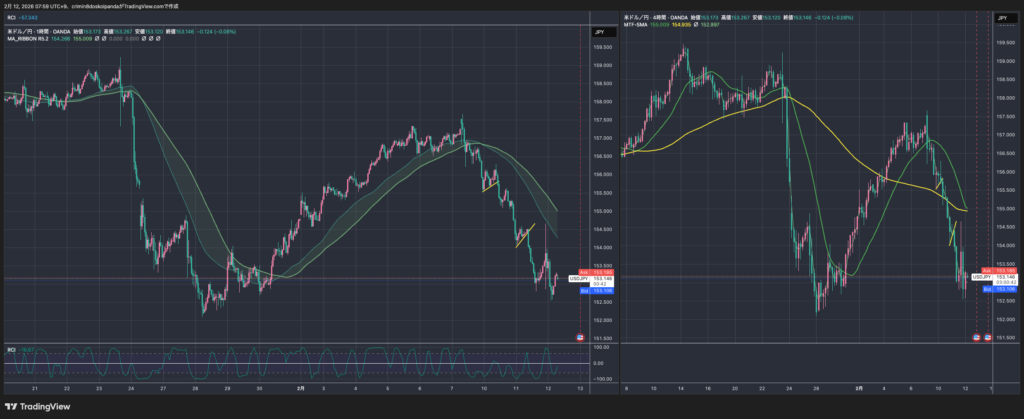The height and width of the screenshot is (419, 1024).
Task: Click the red Ask price label on left chart
Action: tap(597, 271)
